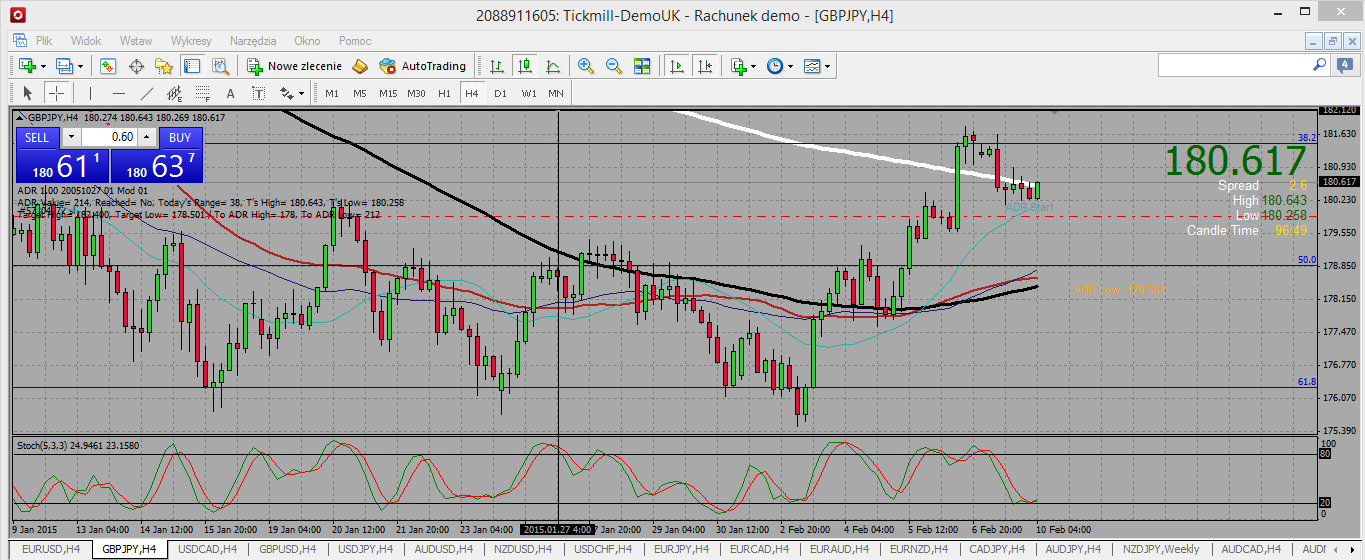The image size is (1365, 560).
Task: Click the search magnifier icon
Action: pos(1319,64)
